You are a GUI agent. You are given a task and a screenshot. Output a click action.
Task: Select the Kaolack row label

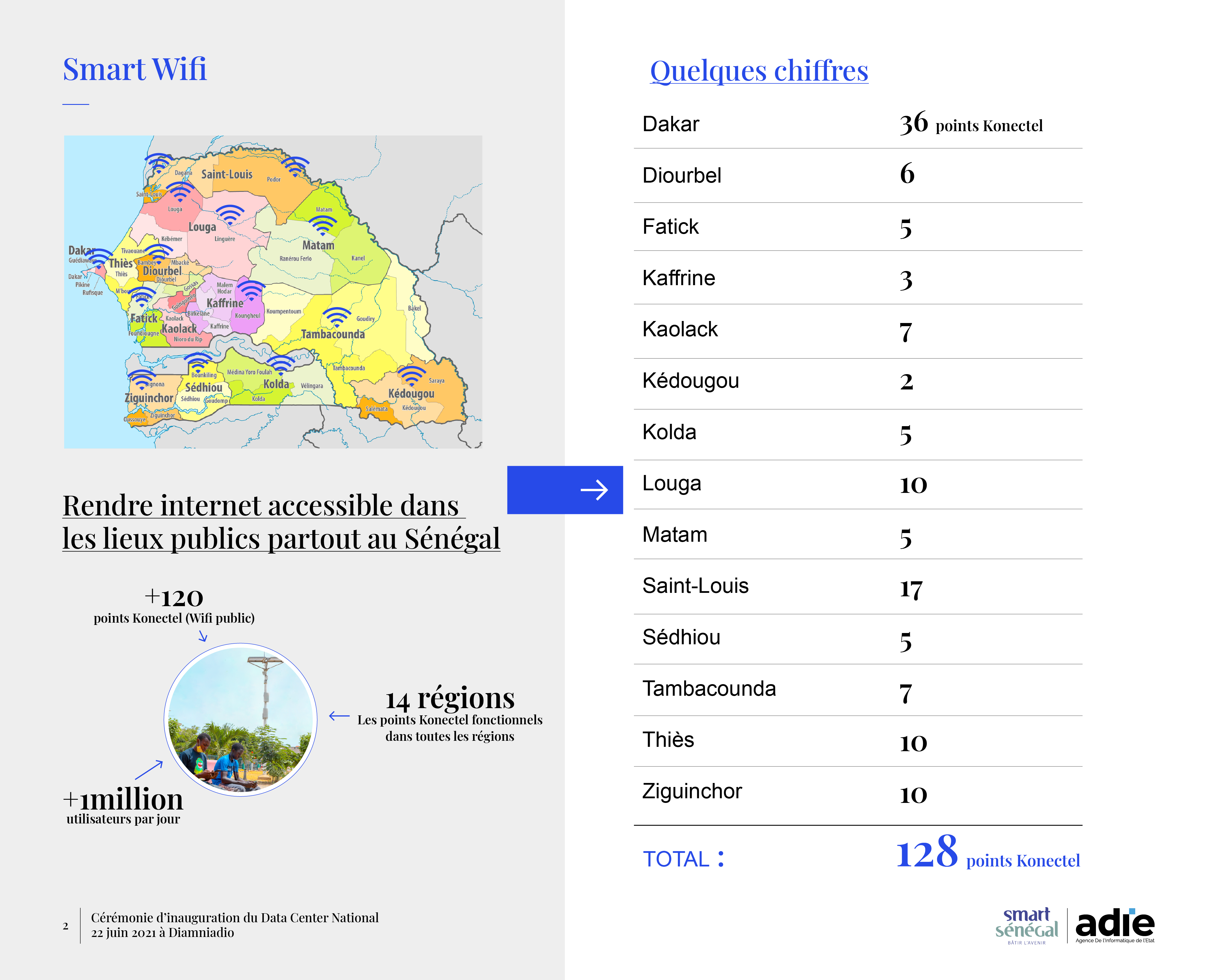point(680,330)
